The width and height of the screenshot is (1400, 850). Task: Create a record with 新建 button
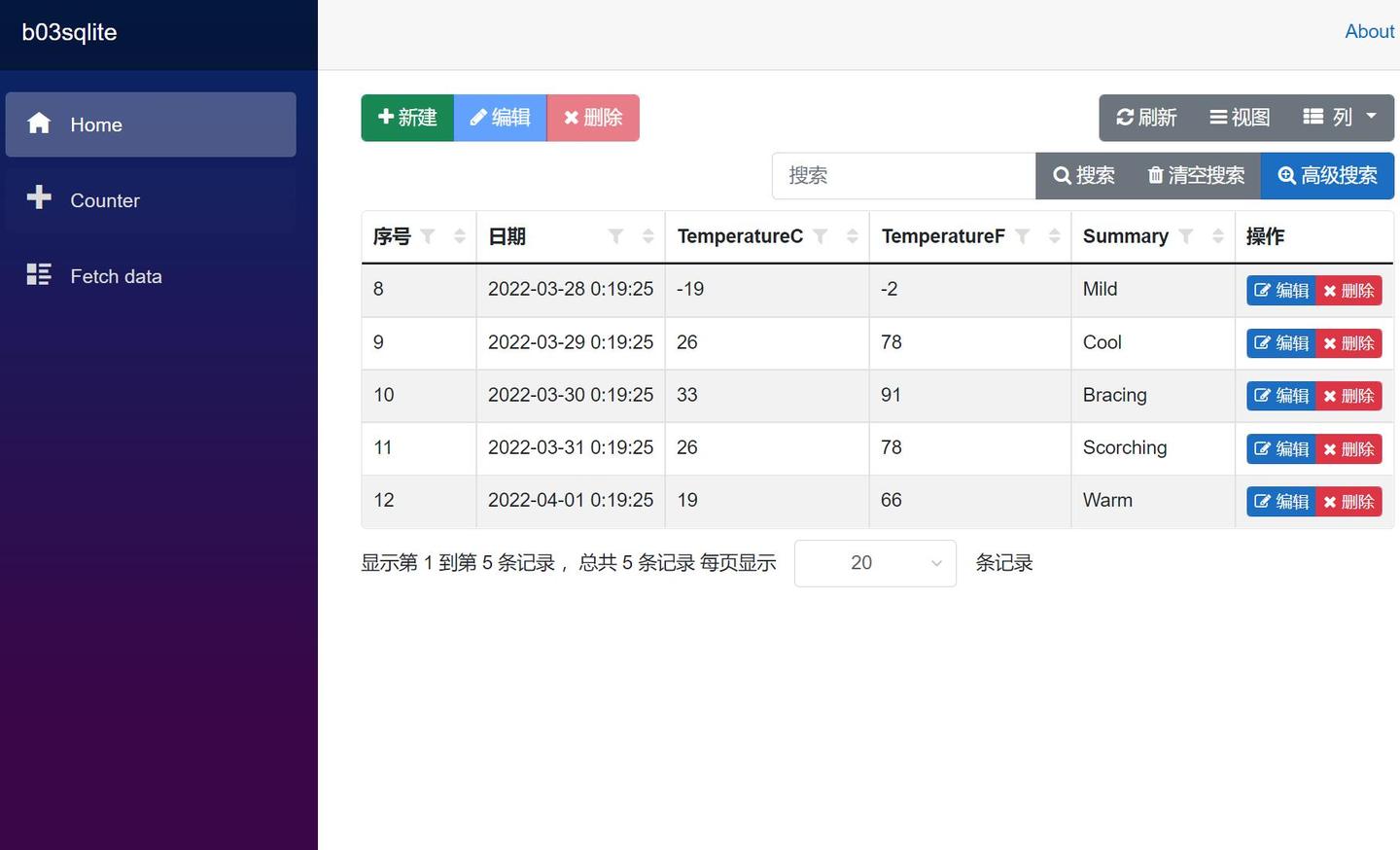tap(407, 117)
